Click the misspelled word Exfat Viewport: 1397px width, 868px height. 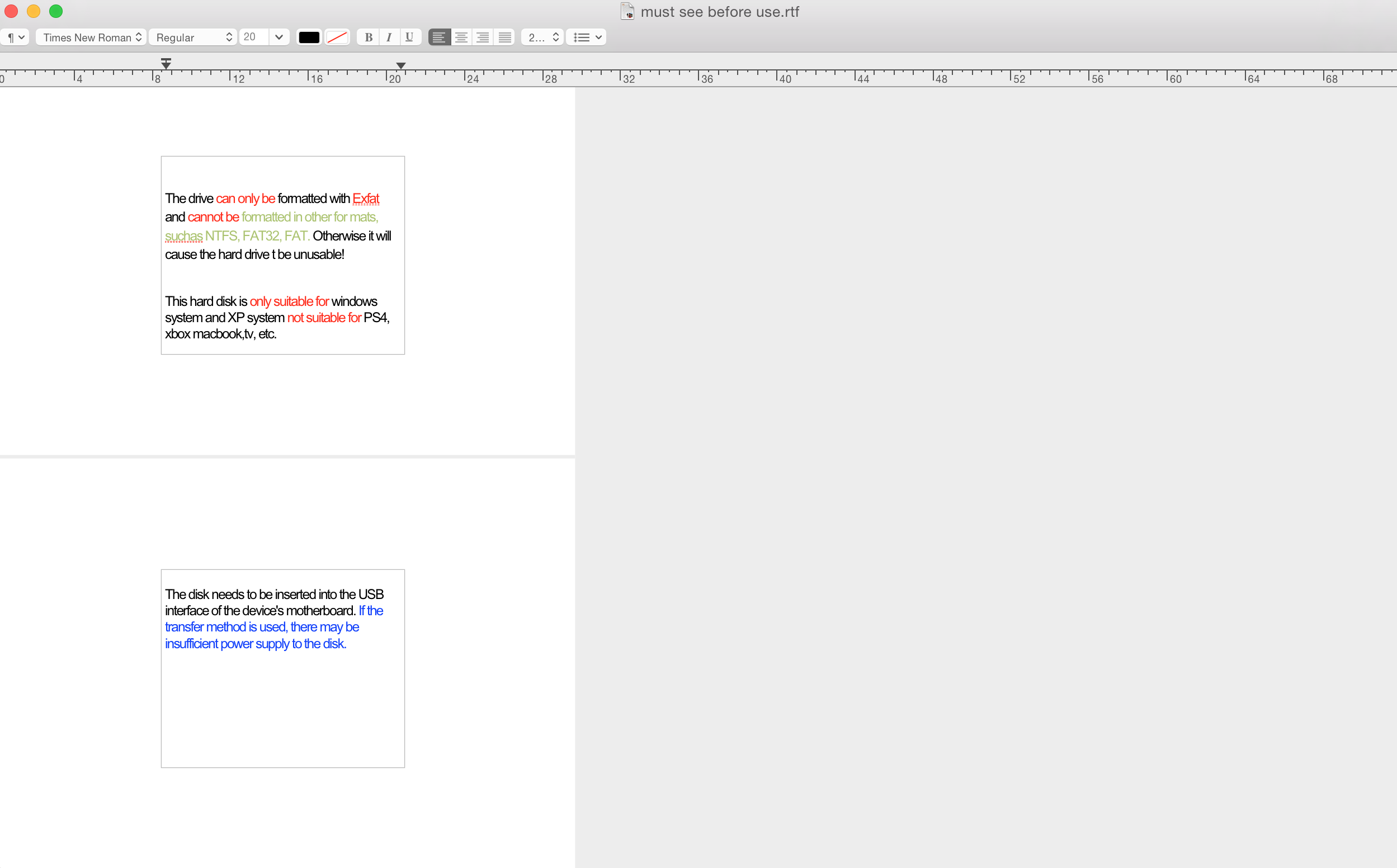[x=366, y=199]
